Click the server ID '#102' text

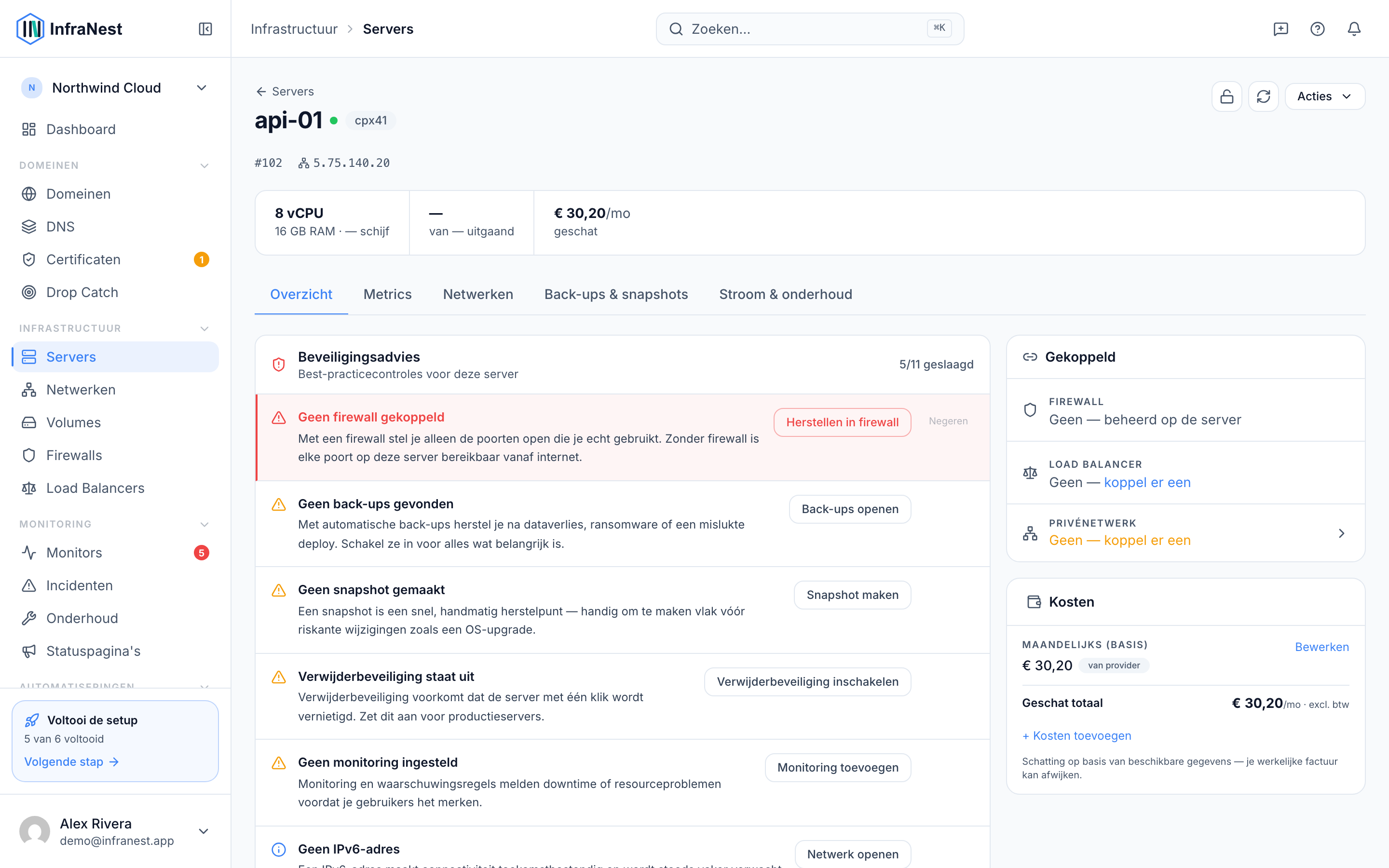[x=269, y=163]
